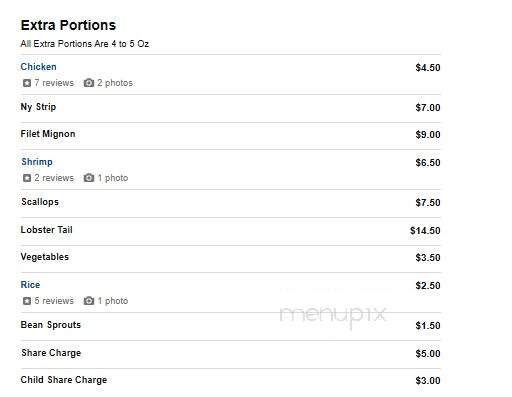Open the Chicken menu item link
Viewport: 512px width, 397px height.
(38, 67)
